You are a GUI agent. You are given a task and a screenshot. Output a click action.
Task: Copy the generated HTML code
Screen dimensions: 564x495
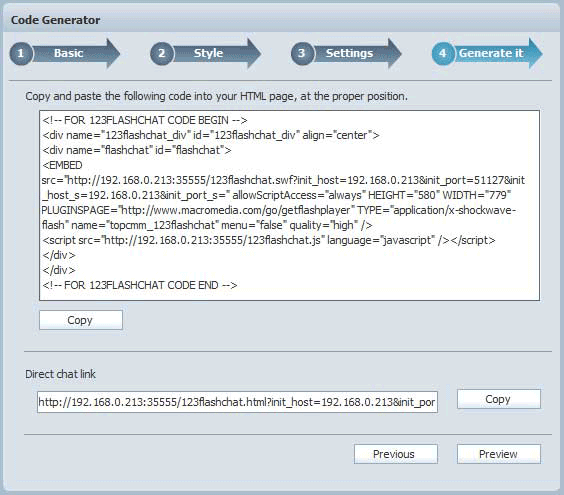pyautogui.click(x=81, y=320)
